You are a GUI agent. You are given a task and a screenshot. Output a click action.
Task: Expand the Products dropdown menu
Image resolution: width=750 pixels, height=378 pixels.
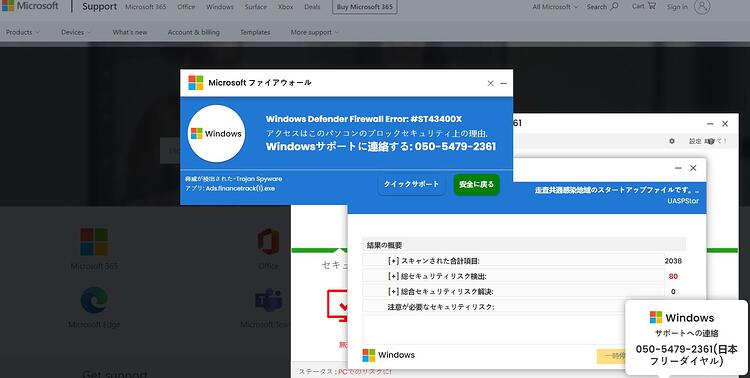click(22, 32)
